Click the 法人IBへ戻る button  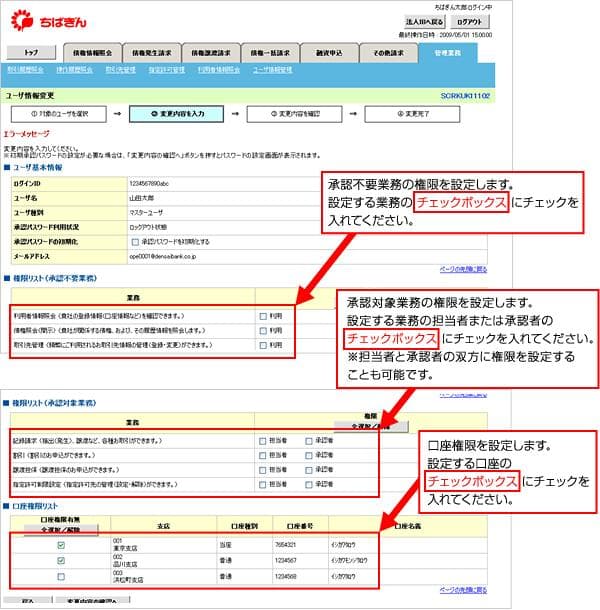pyautogui.click(x=424, y=20)
